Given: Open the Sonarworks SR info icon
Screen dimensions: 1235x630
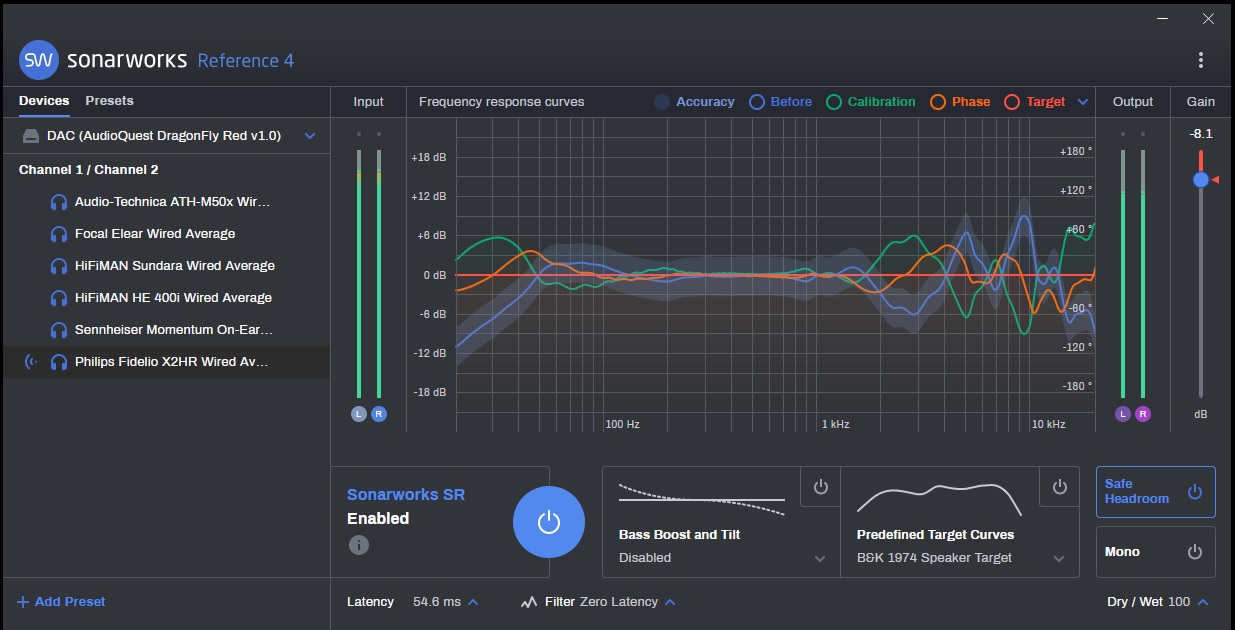Looking at the screenshot, I should (359, 545).
